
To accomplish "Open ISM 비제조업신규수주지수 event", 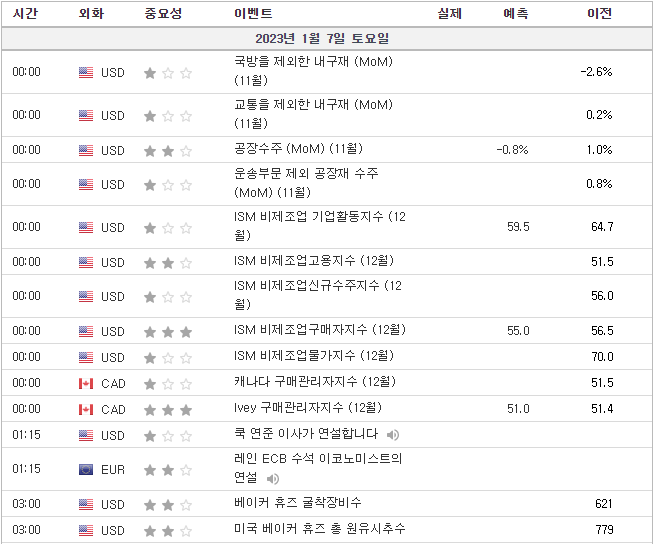I will click(318, 295).
